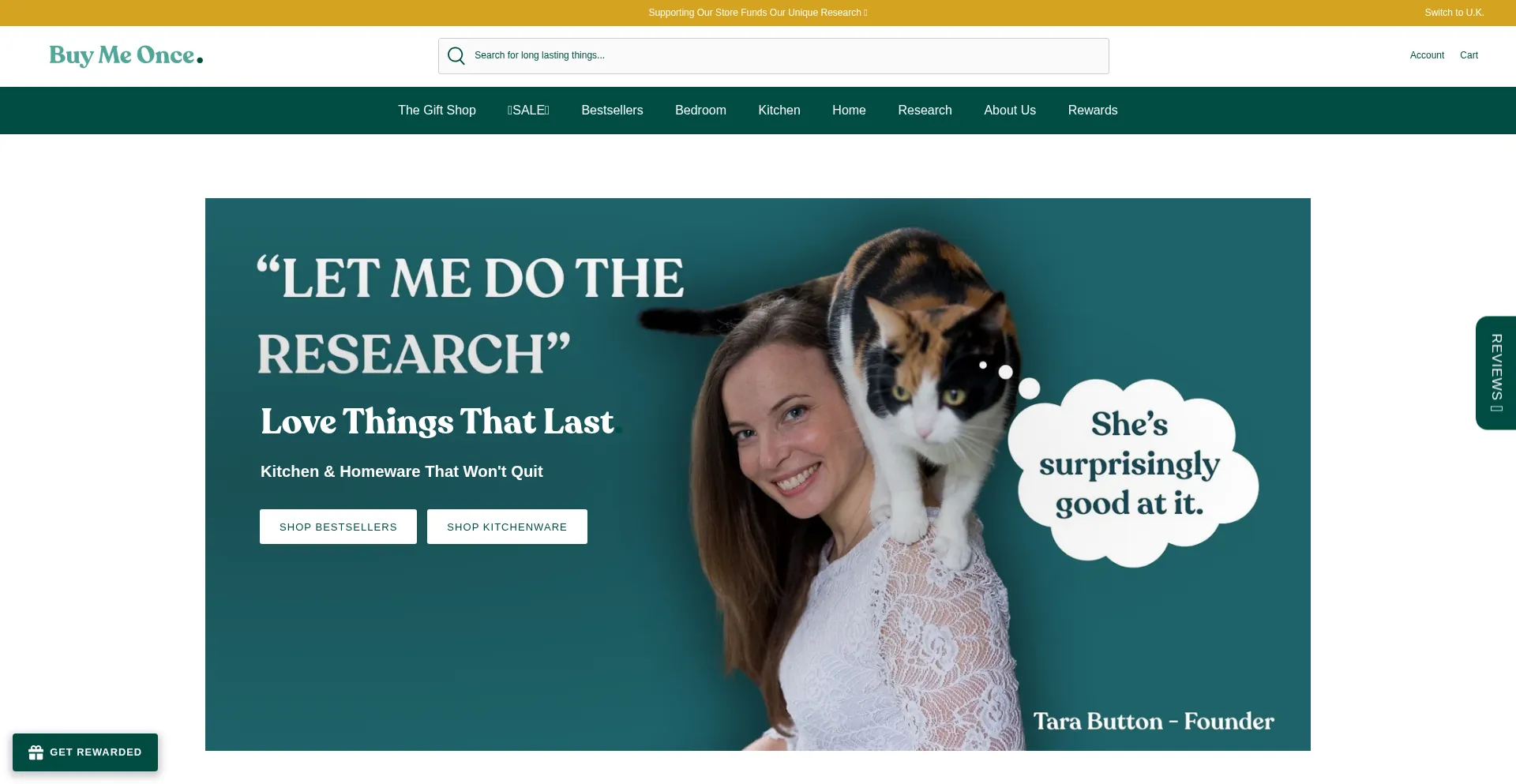Open the Buy Me Once logo homepage
Viewport: 1516px width, 784px height.
coord(126,55)
